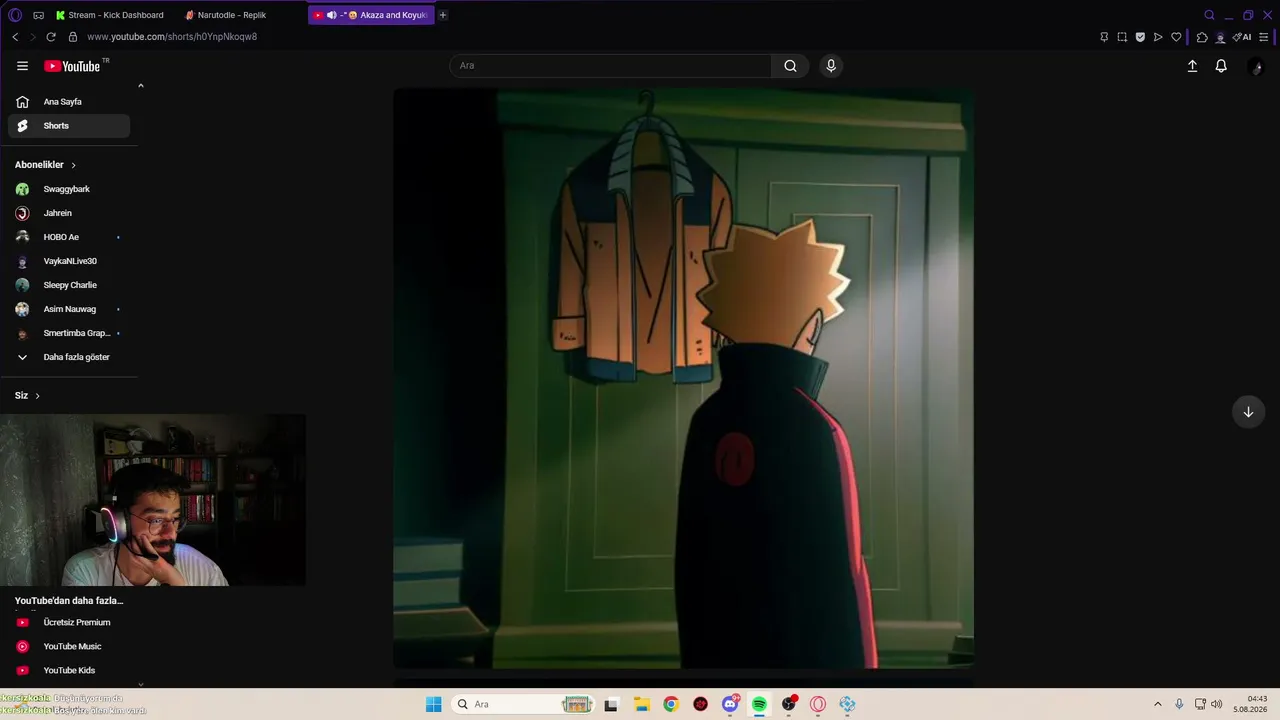This screenshot has width=1280, height=720.
Task: Open the Opera AI assistant button
Action: (1242, 37)
